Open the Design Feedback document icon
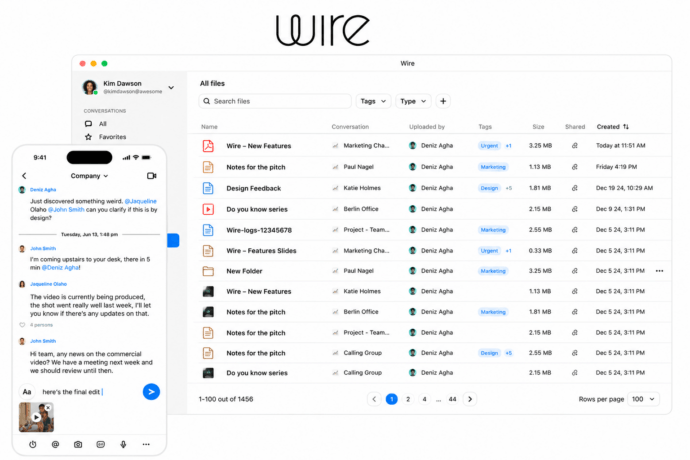This screenshot has width=690, height=460. (208, 188)
